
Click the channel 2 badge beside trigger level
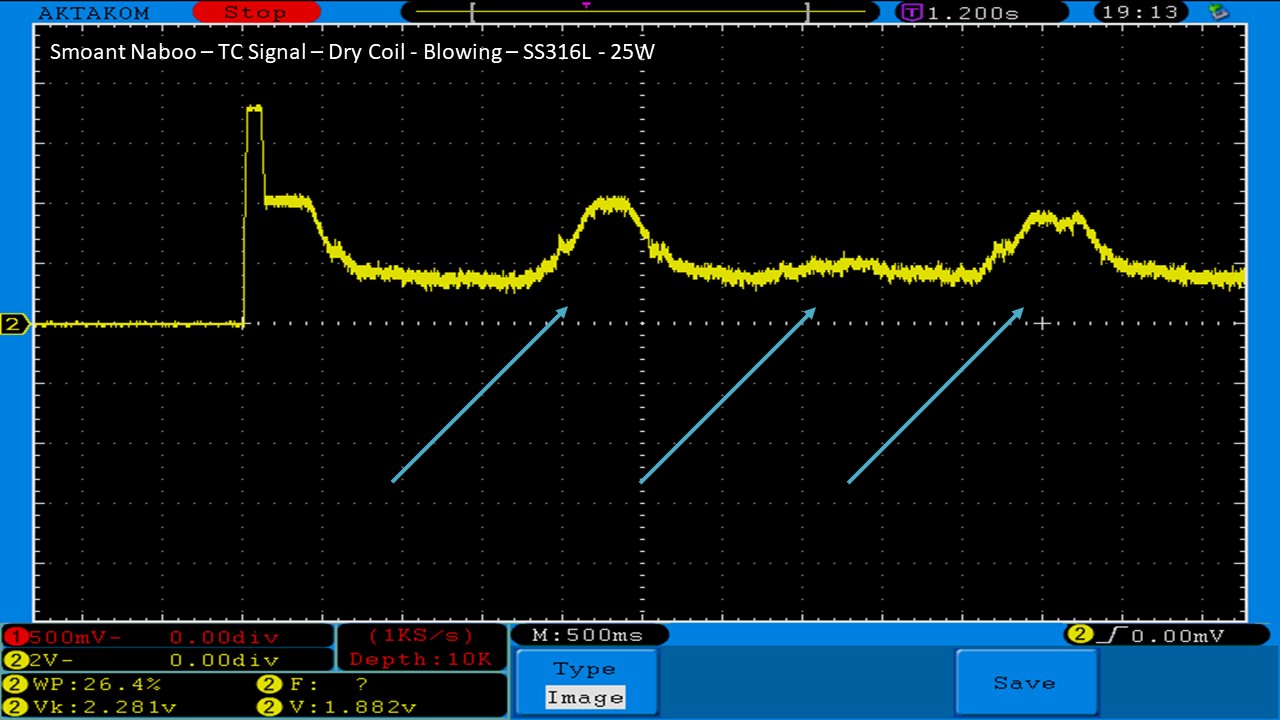coord(1079,635)
